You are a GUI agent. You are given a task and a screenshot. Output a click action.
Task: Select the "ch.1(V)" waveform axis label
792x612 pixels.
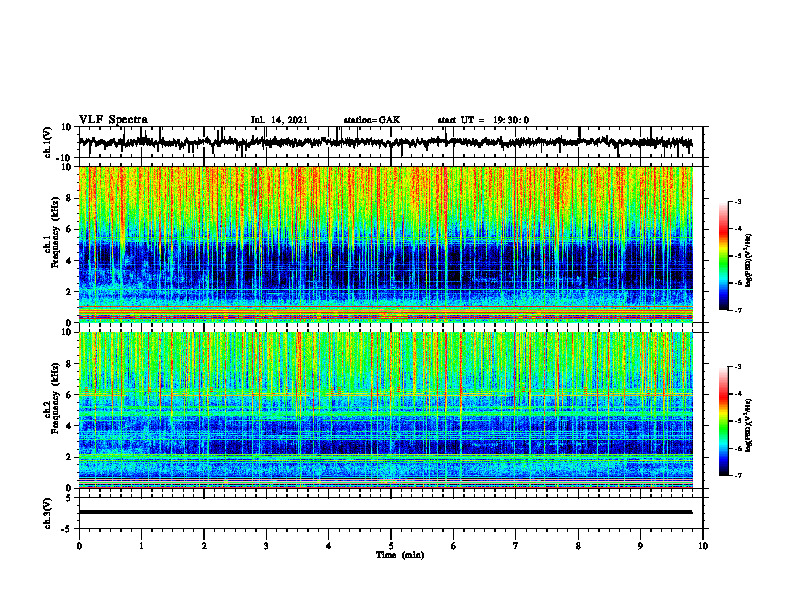click(48, 142)
